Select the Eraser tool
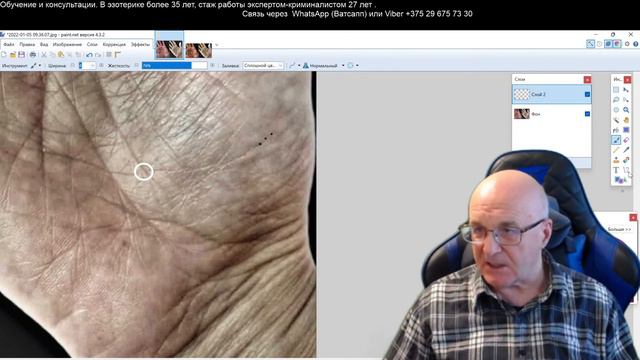Viewport: 640px width, 360px height. (626, 140)
